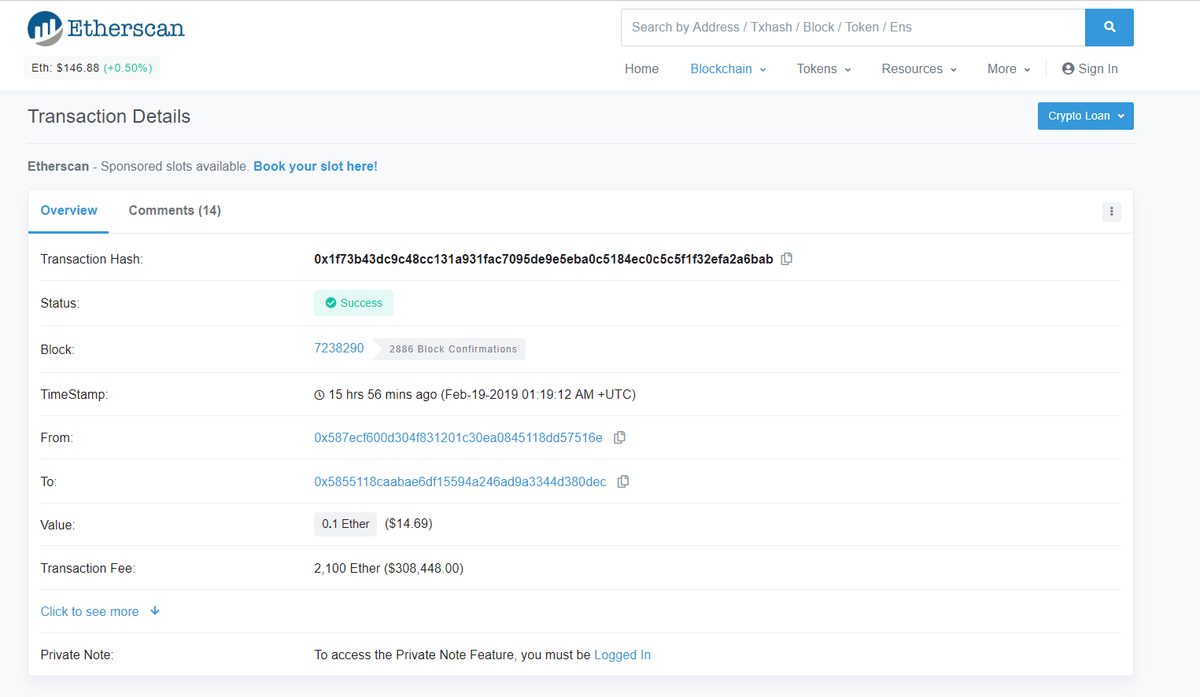Click the clock icon beside timestamp

pyautogui.click(x=320, y=395)
